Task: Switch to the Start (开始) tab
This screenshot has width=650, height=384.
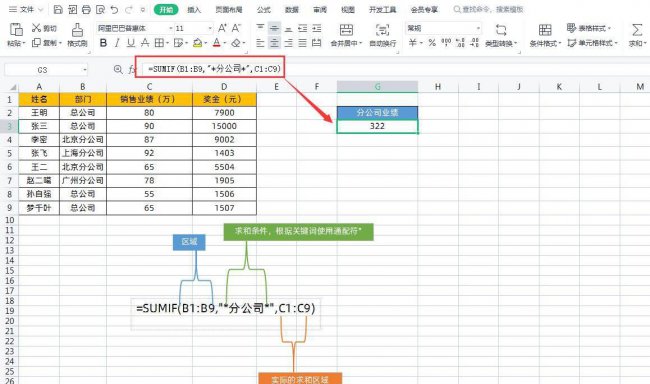Action: (x=166, y=9)
